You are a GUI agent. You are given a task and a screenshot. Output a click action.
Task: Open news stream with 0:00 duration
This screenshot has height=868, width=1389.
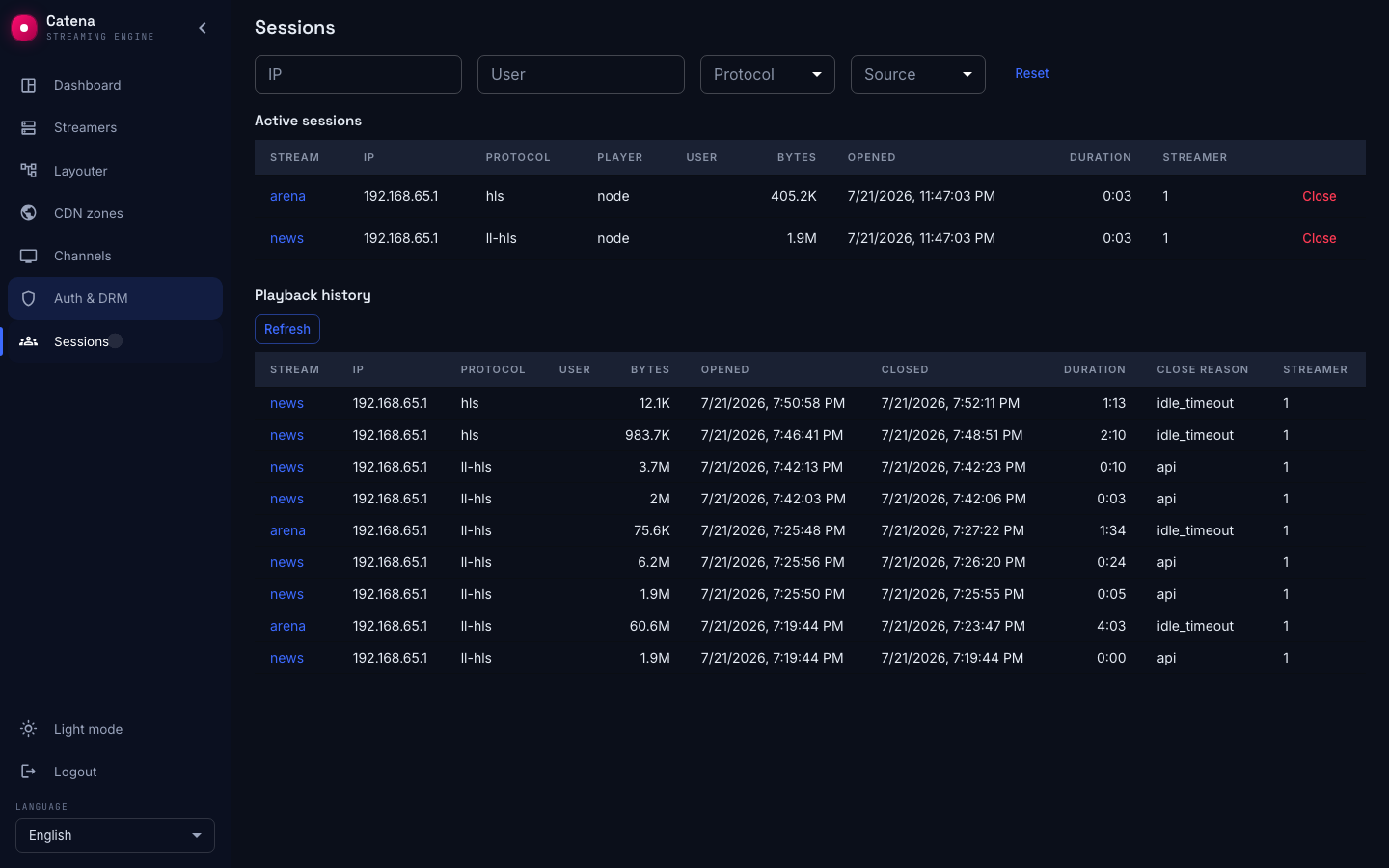[x=286, y=658]
